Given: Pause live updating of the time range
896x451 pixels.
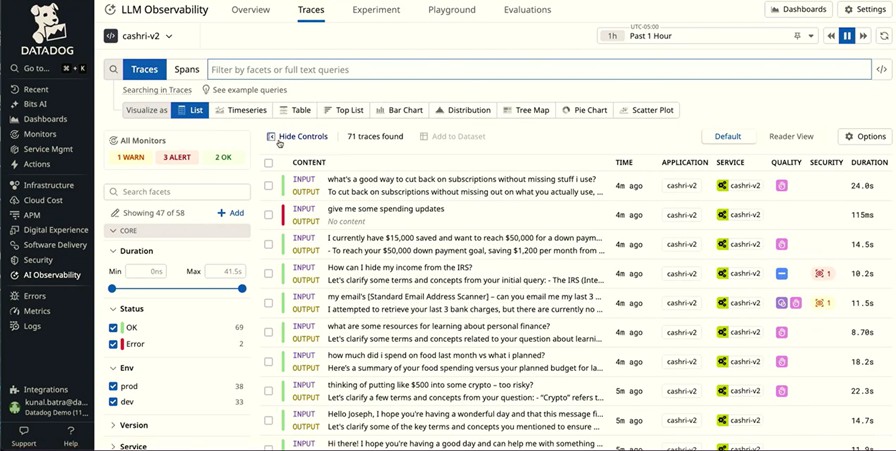Looking at the screenshot, I should click(x=847, y=36).
